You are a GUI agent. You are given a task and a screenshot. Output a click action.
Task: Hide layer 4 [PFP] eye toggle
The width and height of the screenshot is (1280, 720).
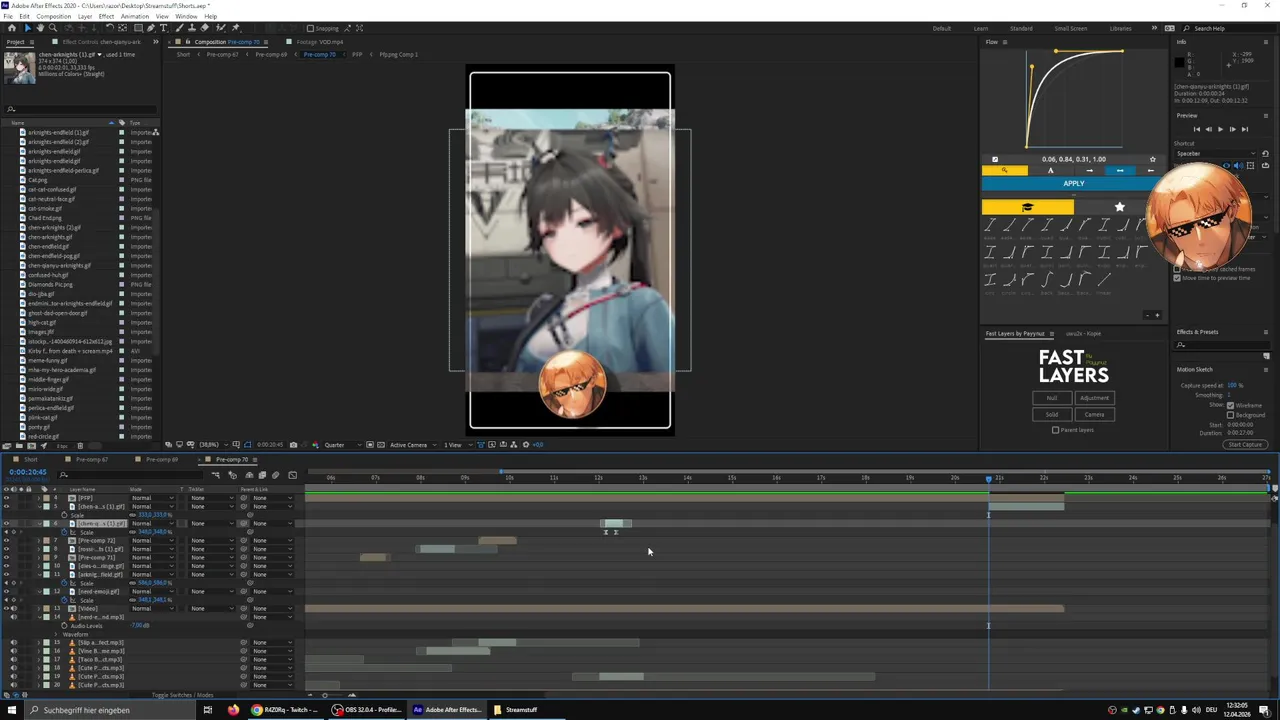coord(6,498)
